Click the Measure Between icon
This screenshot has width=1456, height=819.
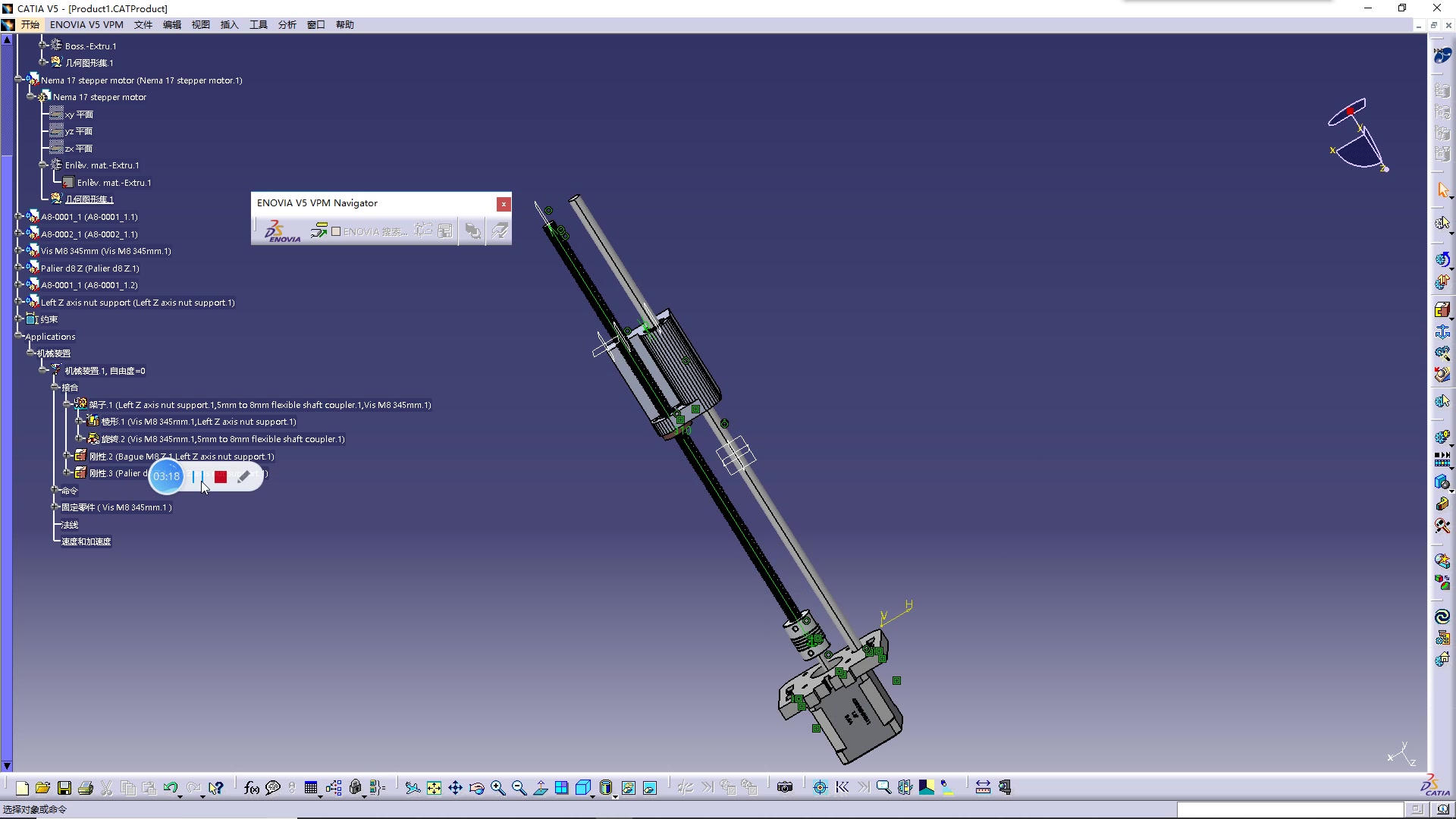click(983, 788)
